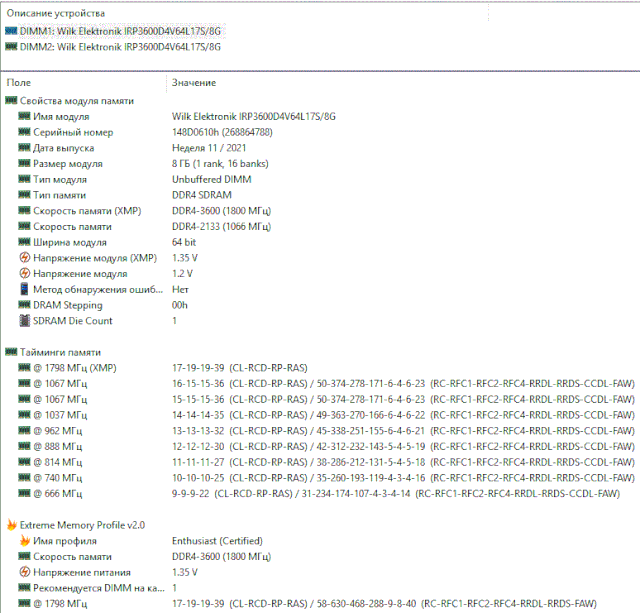The image size is (640, 613).
Task: Click icon beside '@ 1037 МГц' timing
Action: coord(24,415)
